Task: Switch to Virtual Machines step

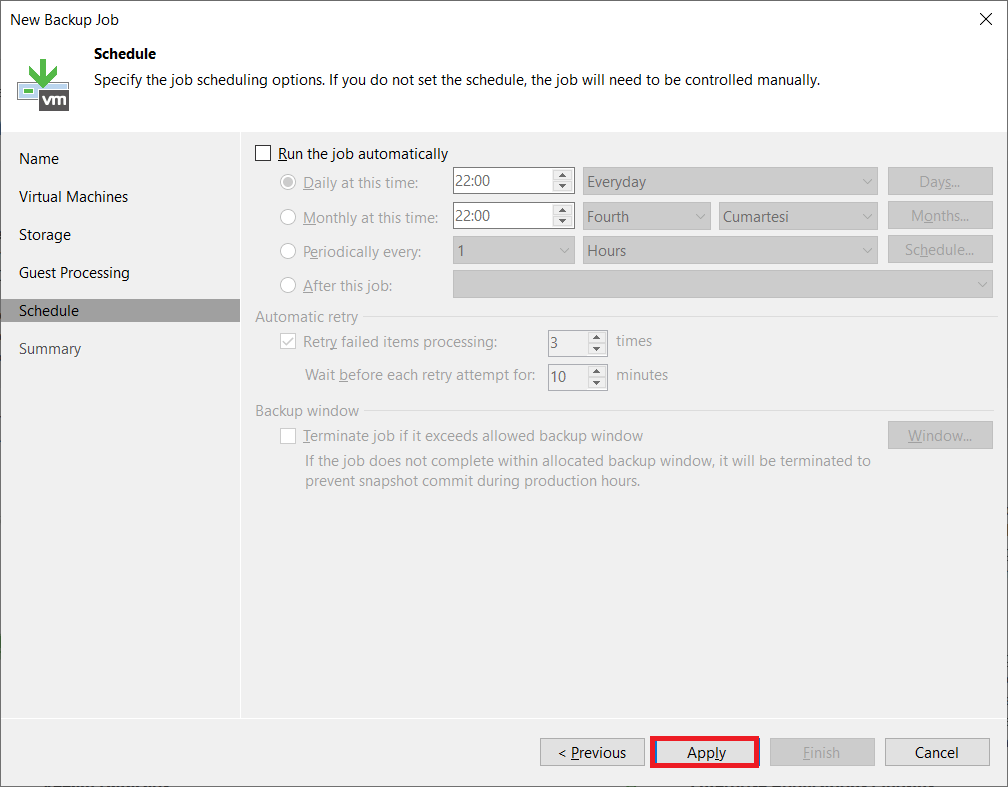Action: (x=73, y=197)
